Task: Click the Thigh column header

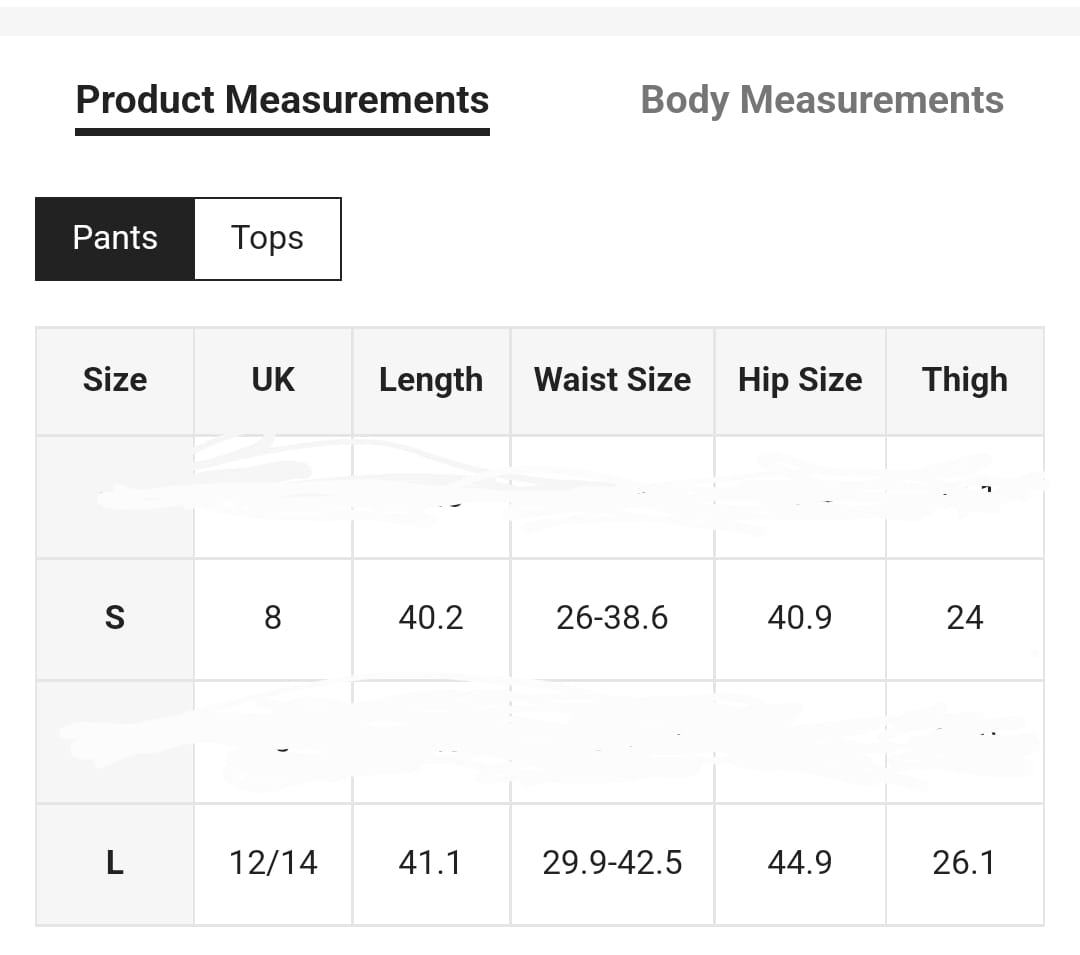Action: click(965, 380)
